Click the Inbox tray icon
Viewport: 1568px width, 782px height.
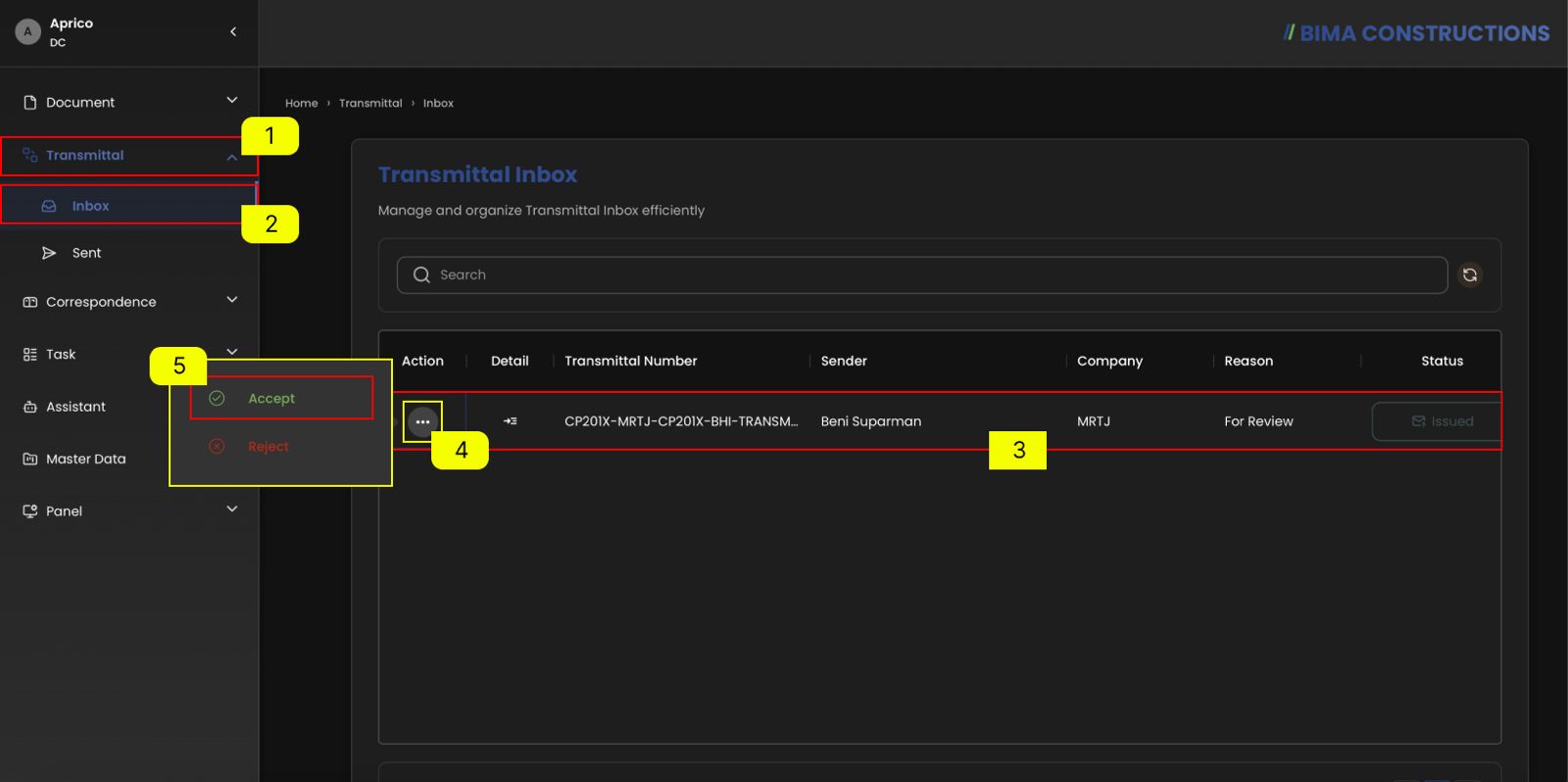pyautogui.click(x=49, y=206)
